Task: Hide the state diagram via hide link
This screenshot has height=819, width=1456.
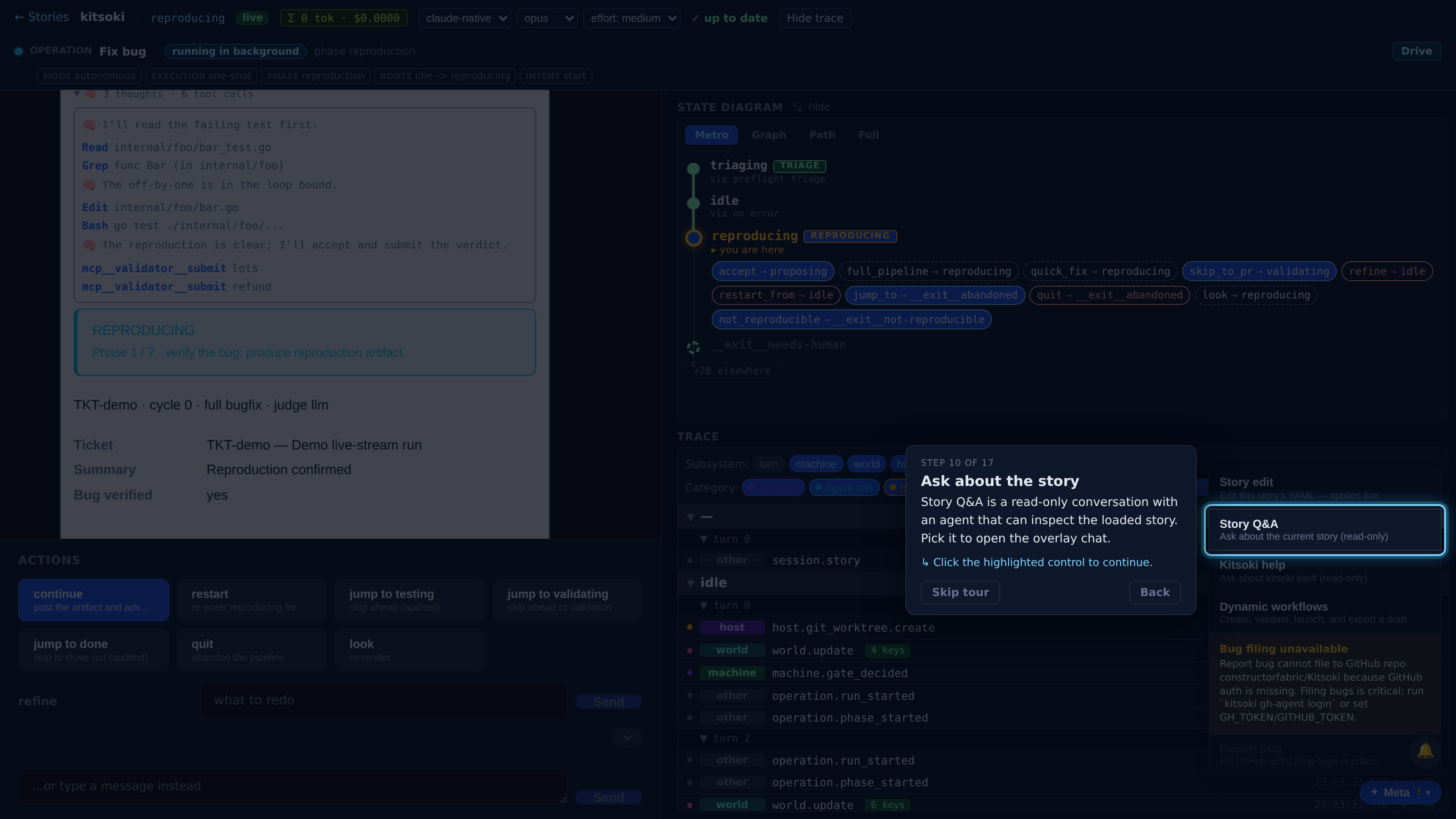Action: pyautogui.click(x=819, y=106)
